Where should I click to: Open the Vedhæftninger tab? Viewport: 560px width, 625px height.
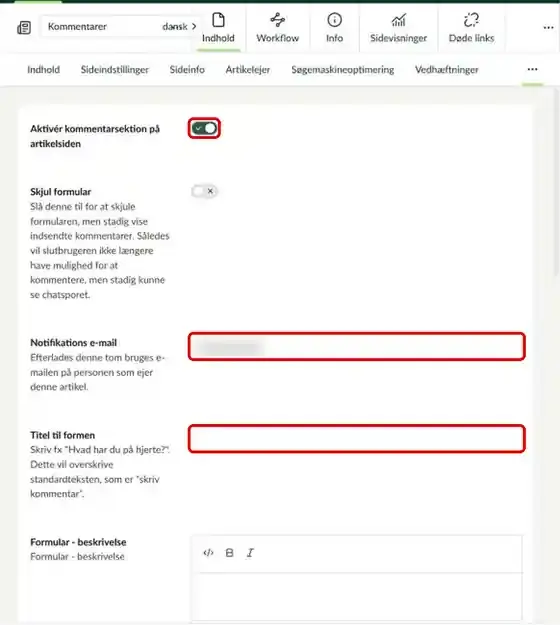(x=446, y=69)
